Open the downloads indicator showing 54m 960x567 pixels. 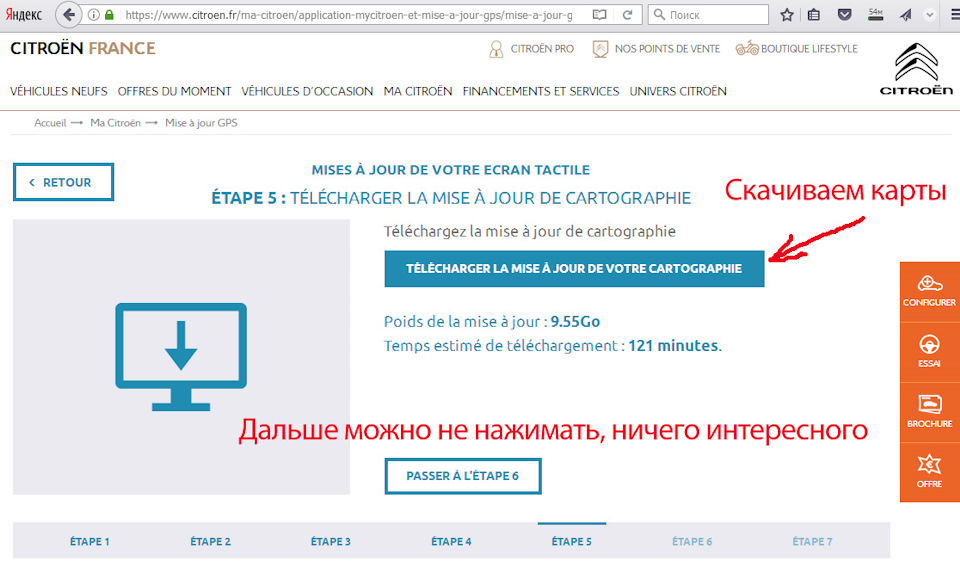[876, 15]
